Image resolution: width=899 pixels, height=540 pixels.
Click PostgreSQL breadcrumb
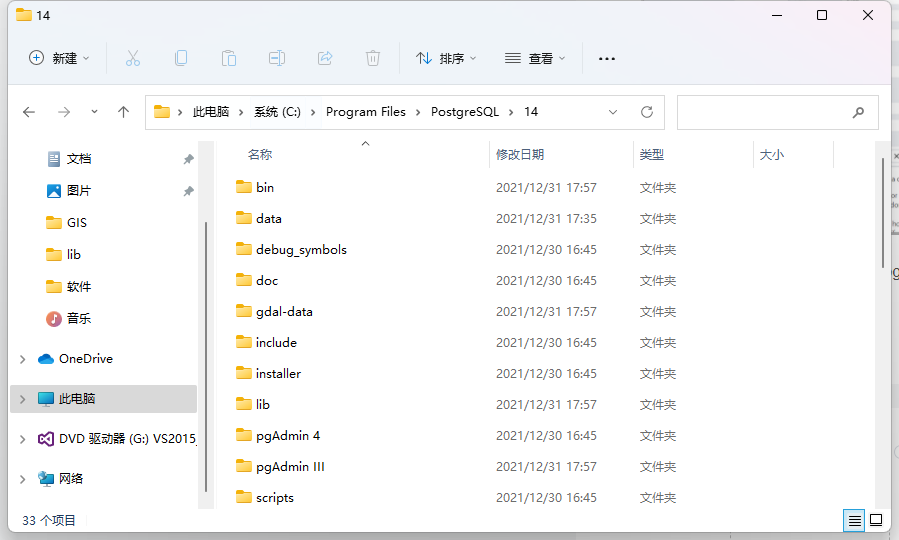[x=465, y=112]
